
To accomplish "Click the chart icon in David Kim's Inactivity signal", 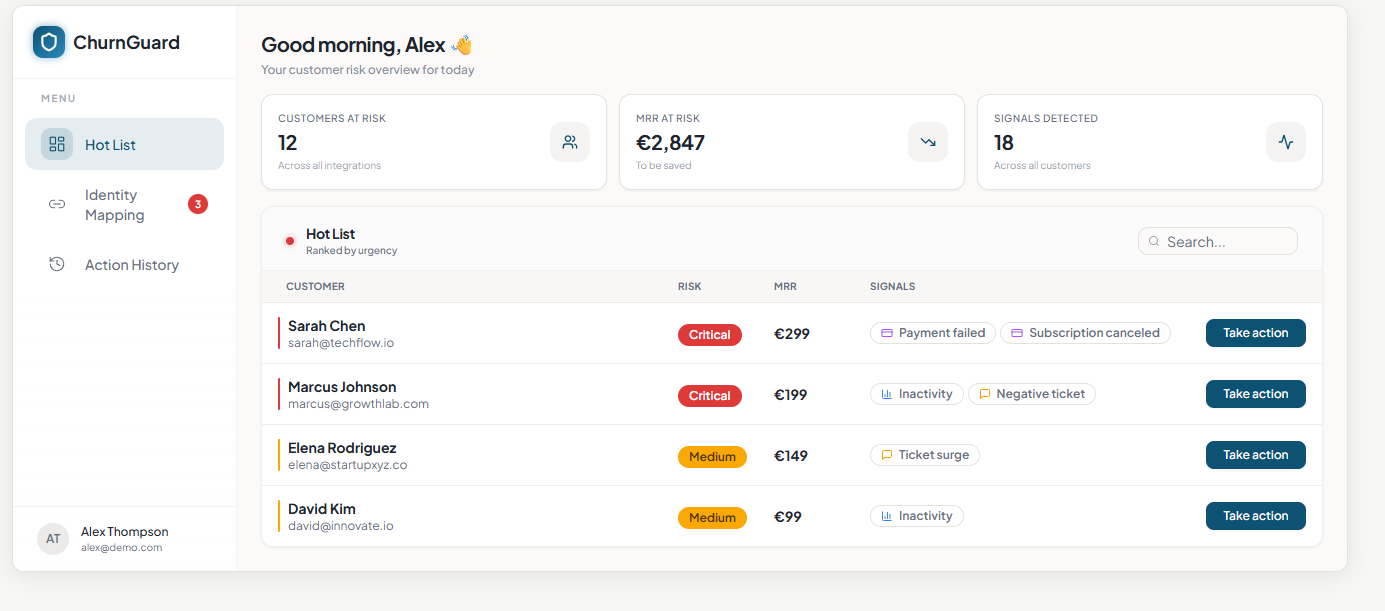I will [889, 515].
